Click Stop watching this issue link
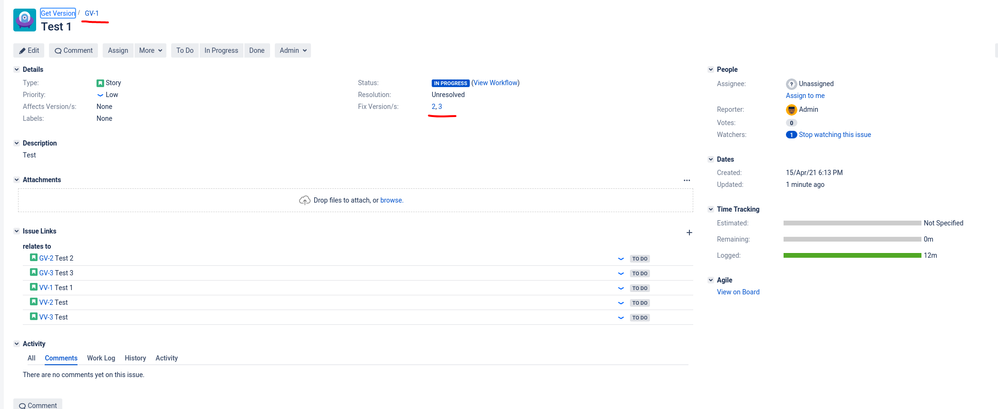Screen dimensions: 998x409 click(835, 135)
